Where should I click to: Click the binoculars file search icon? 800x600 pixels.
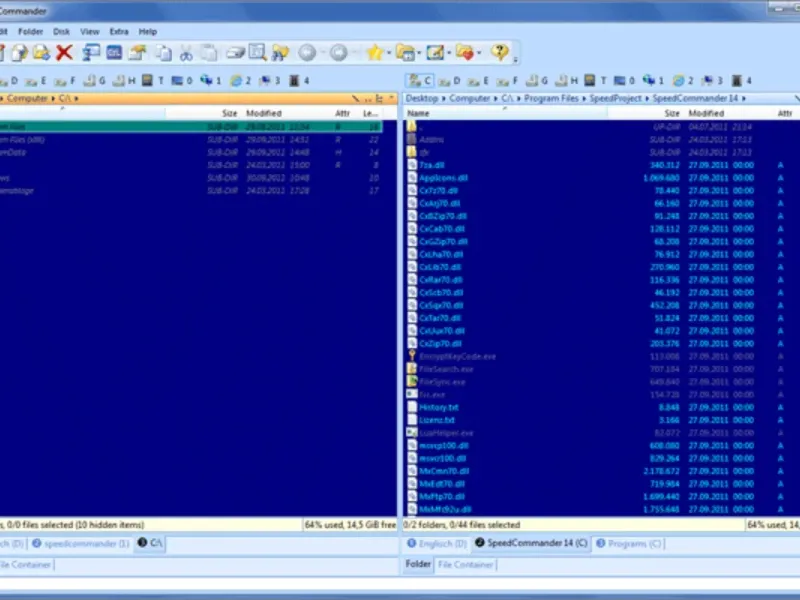point(280,53)
